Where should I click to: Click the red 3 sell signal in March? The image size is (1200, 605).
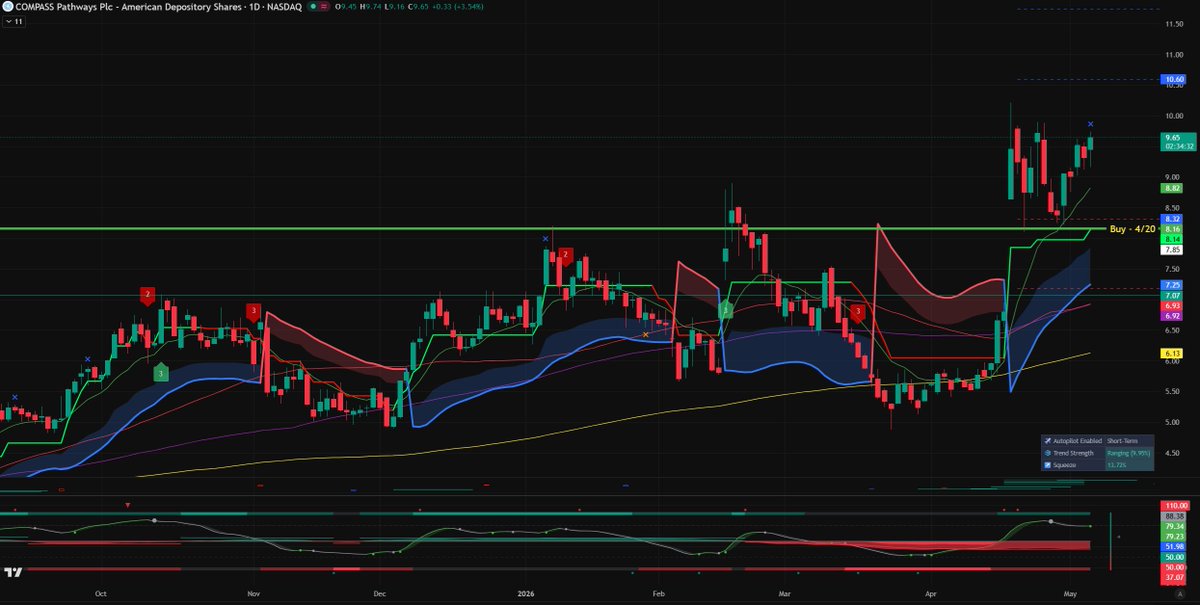click(x=859, y=312)
